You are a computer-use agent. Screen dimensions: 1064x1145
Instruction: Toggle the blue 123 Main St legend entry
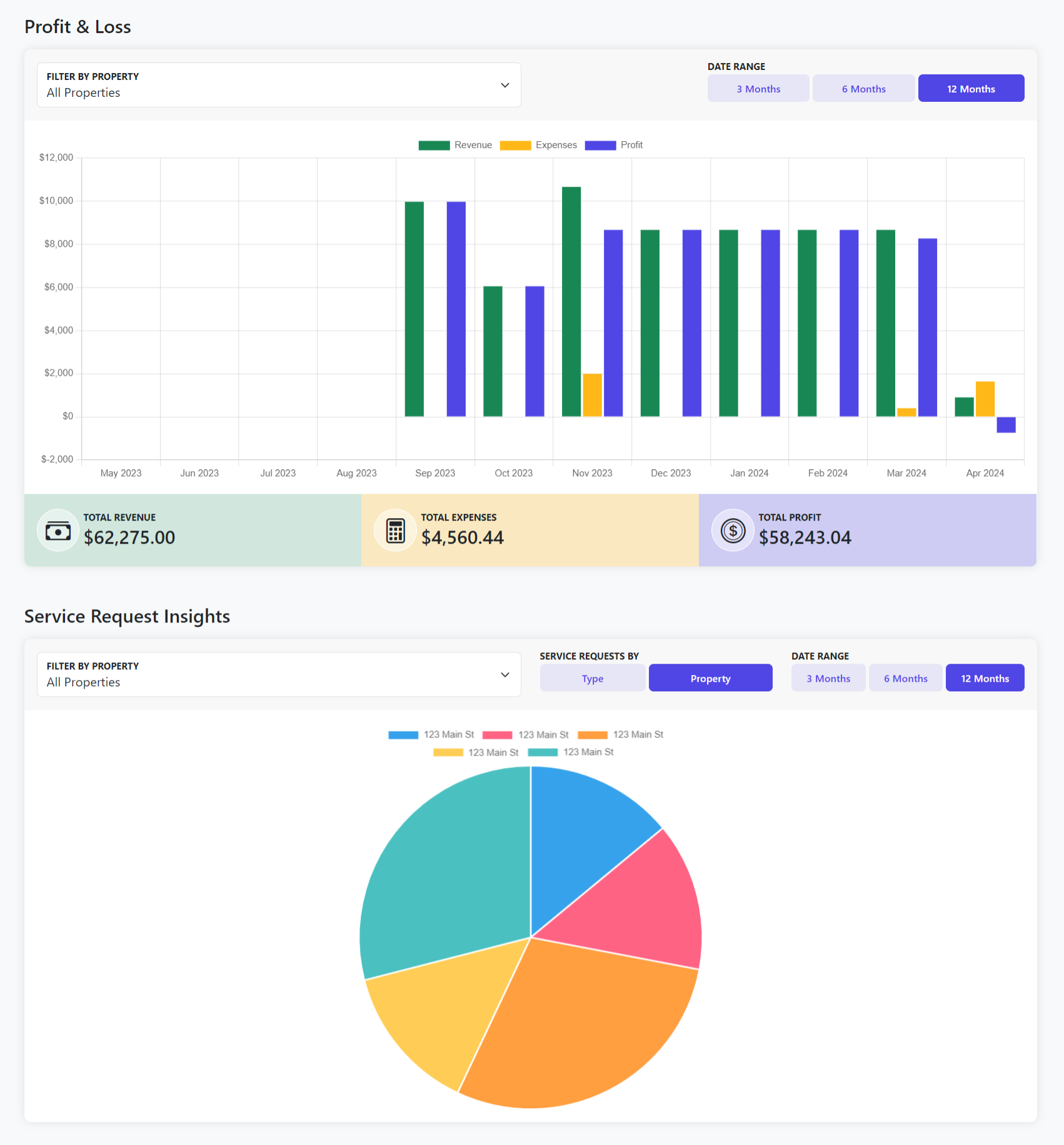tap(403, 734)
